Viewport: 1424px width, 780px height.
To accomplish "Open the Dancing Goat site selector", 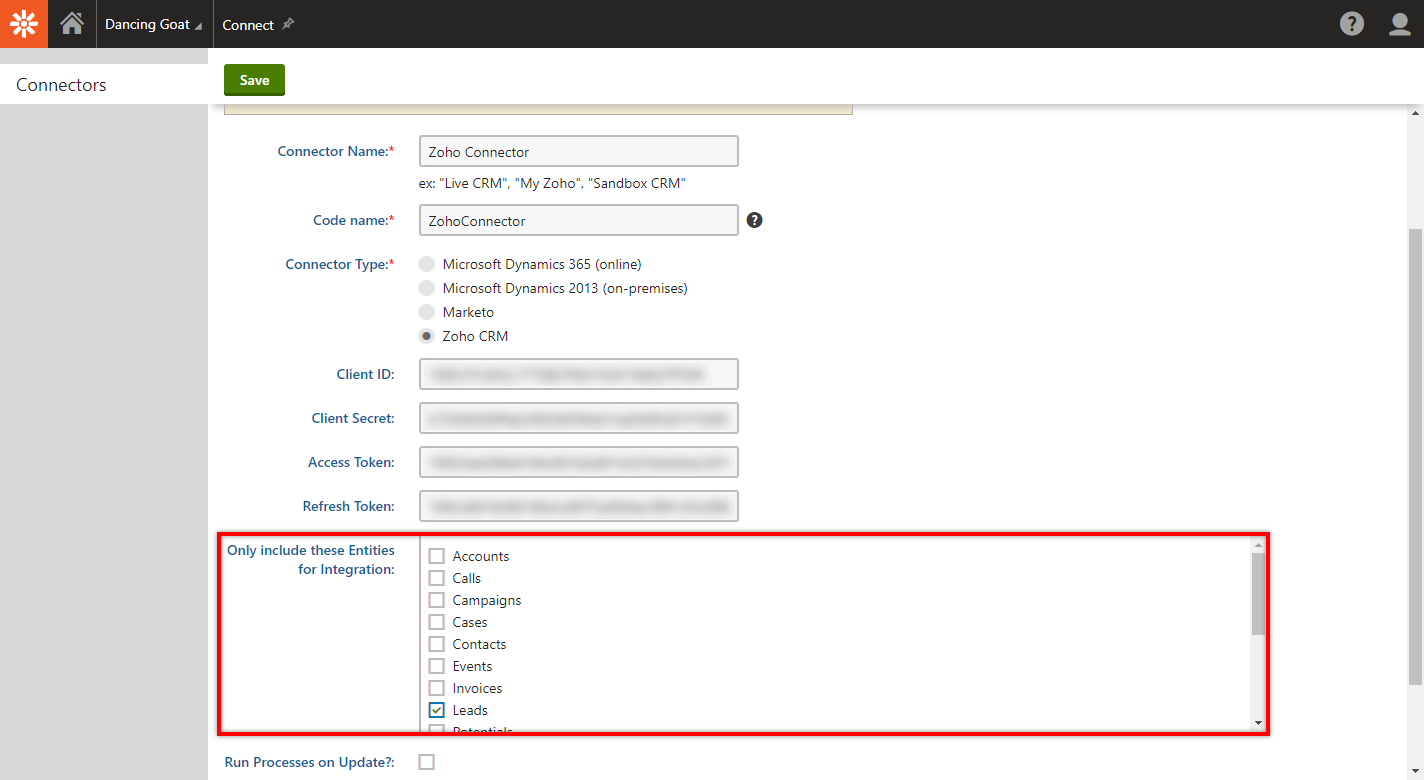I will click(153, 24).
